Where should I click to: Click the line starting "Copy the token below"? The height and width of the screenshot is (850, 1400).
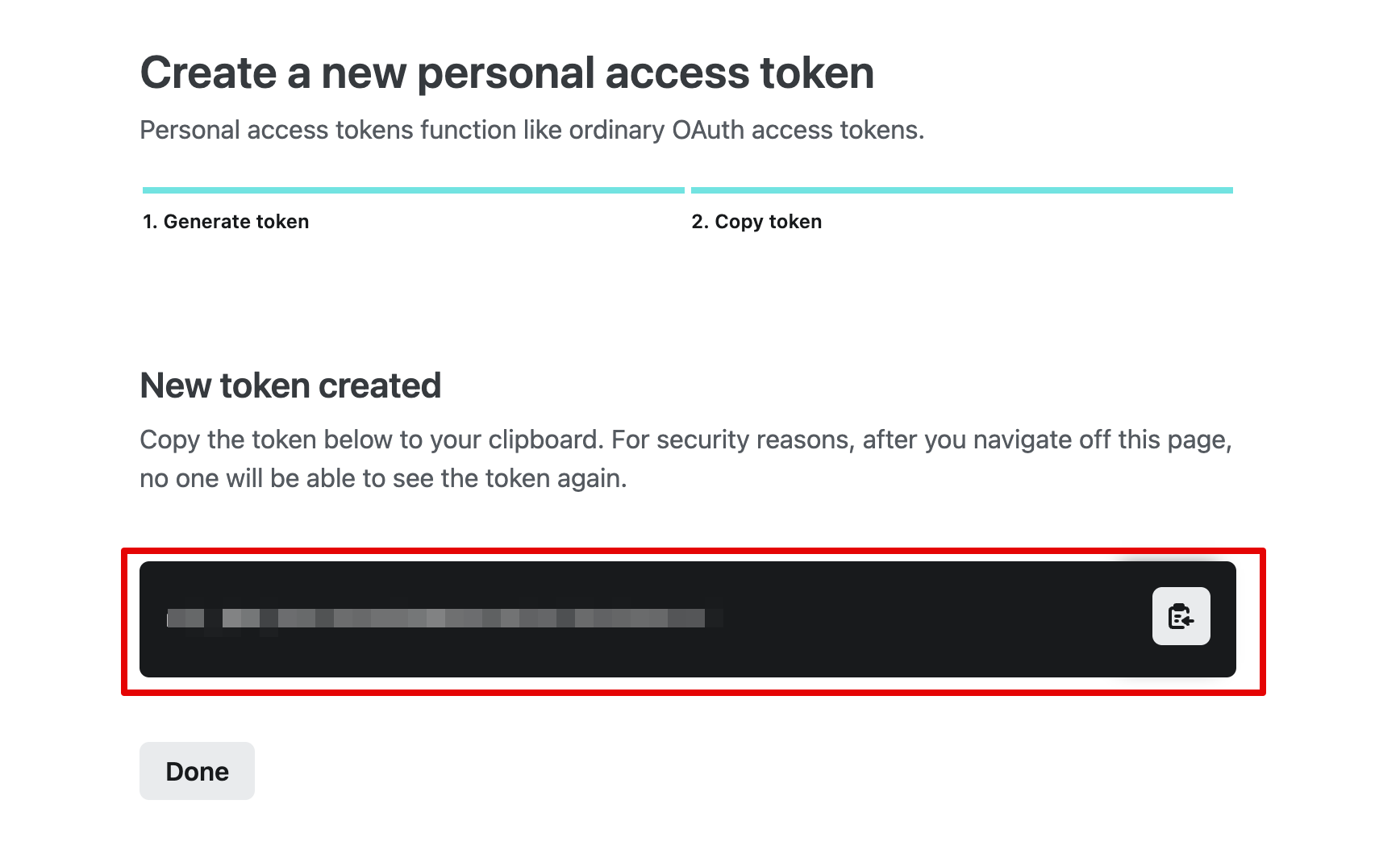pyautogui.click(x=685, y=440)
